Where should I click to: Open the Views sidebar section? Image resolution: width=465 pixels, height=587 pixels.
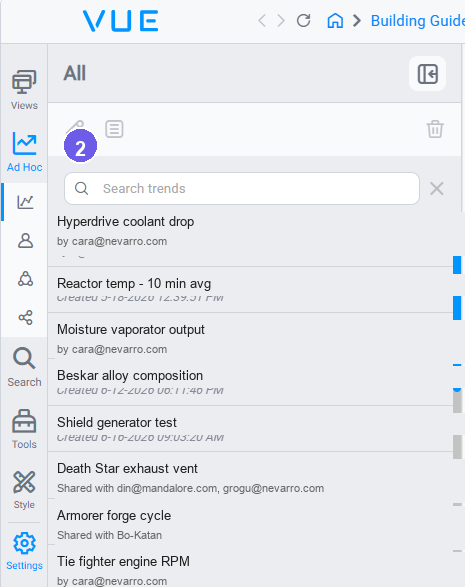click(x=24, y=90)
